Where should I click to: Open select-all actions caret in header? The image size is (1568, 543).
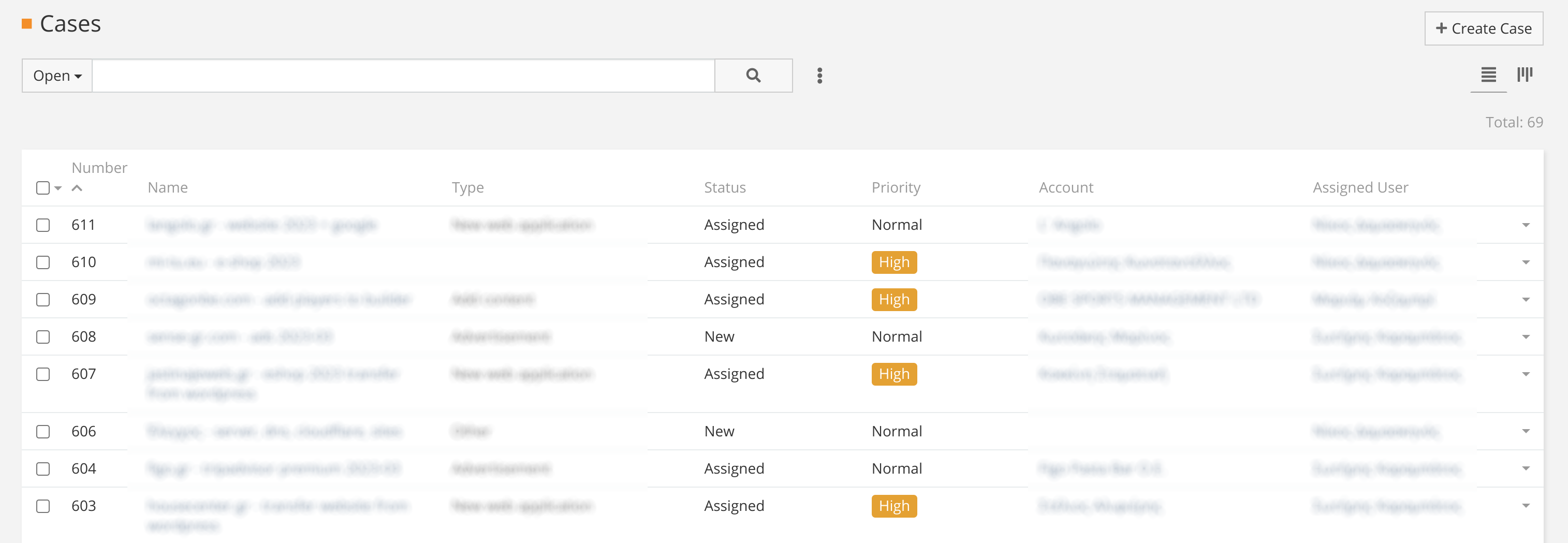[x=58, y=188]
